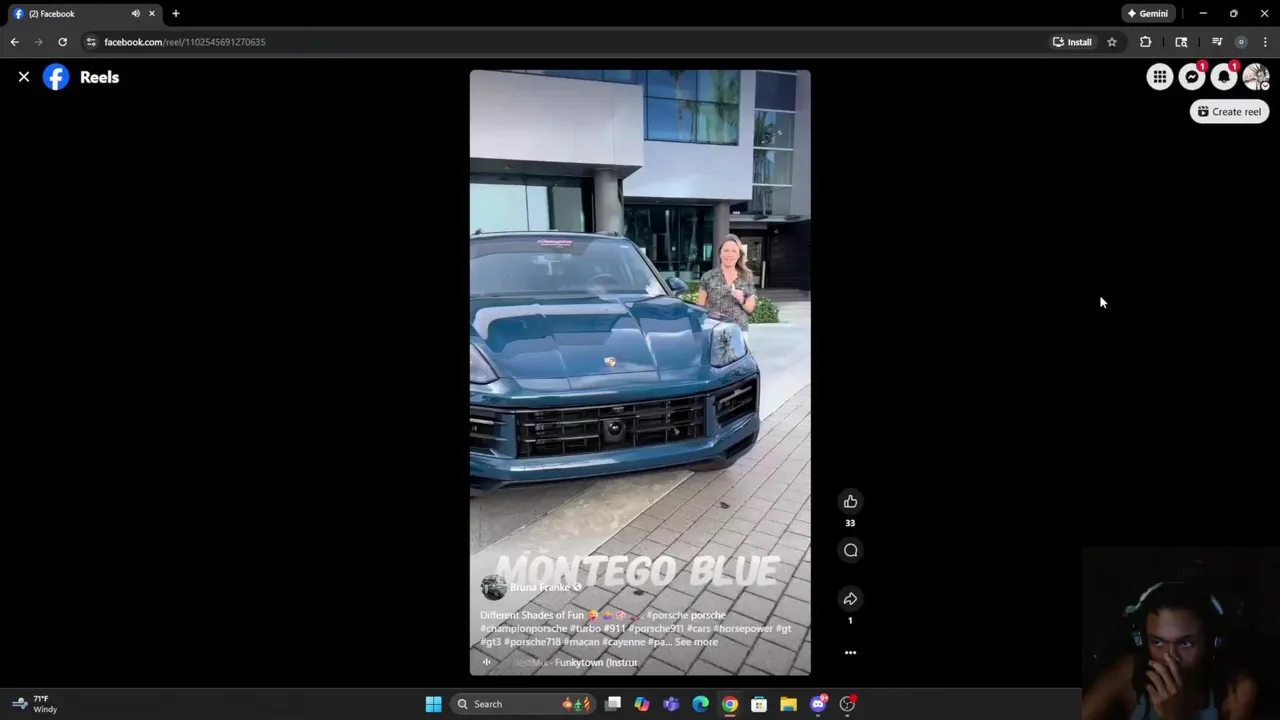This screenshot has width=1280, height=720.
Task: Like the reel with thumbs-up icon
Action: click(850, 502)
